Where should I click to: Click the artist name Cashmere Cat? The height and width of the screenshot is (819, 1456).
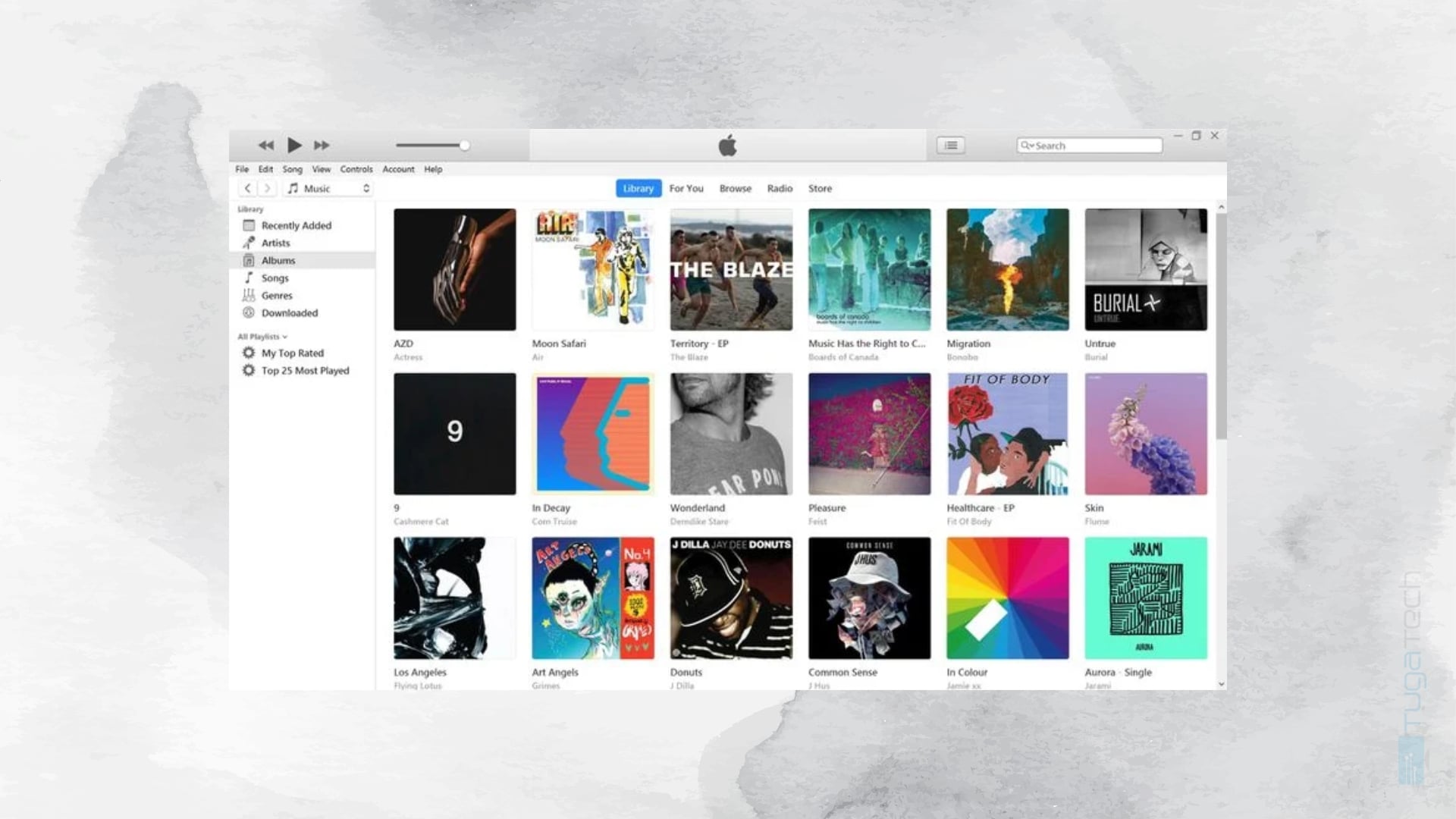[x=421, y=522]
